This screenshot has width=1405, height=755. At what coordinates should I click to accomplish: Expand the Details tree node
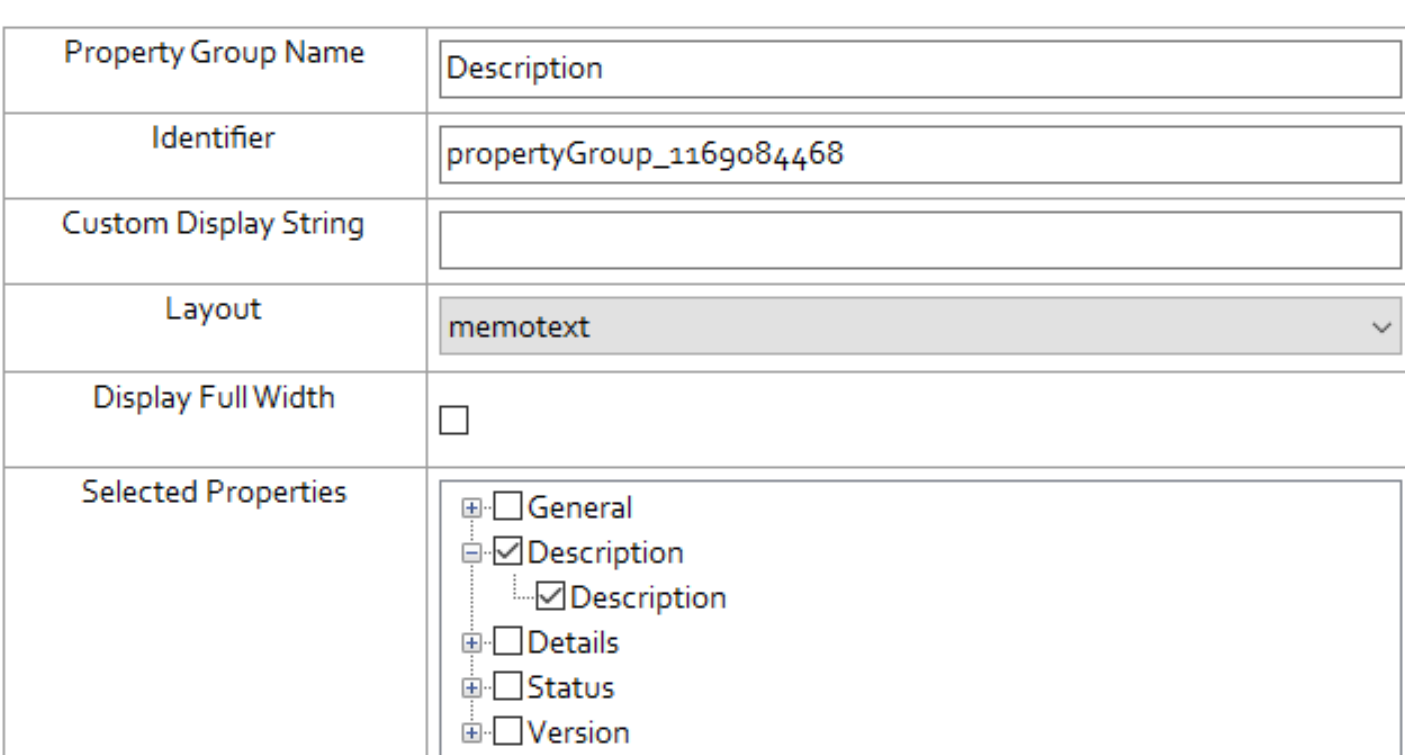(467, 642)
